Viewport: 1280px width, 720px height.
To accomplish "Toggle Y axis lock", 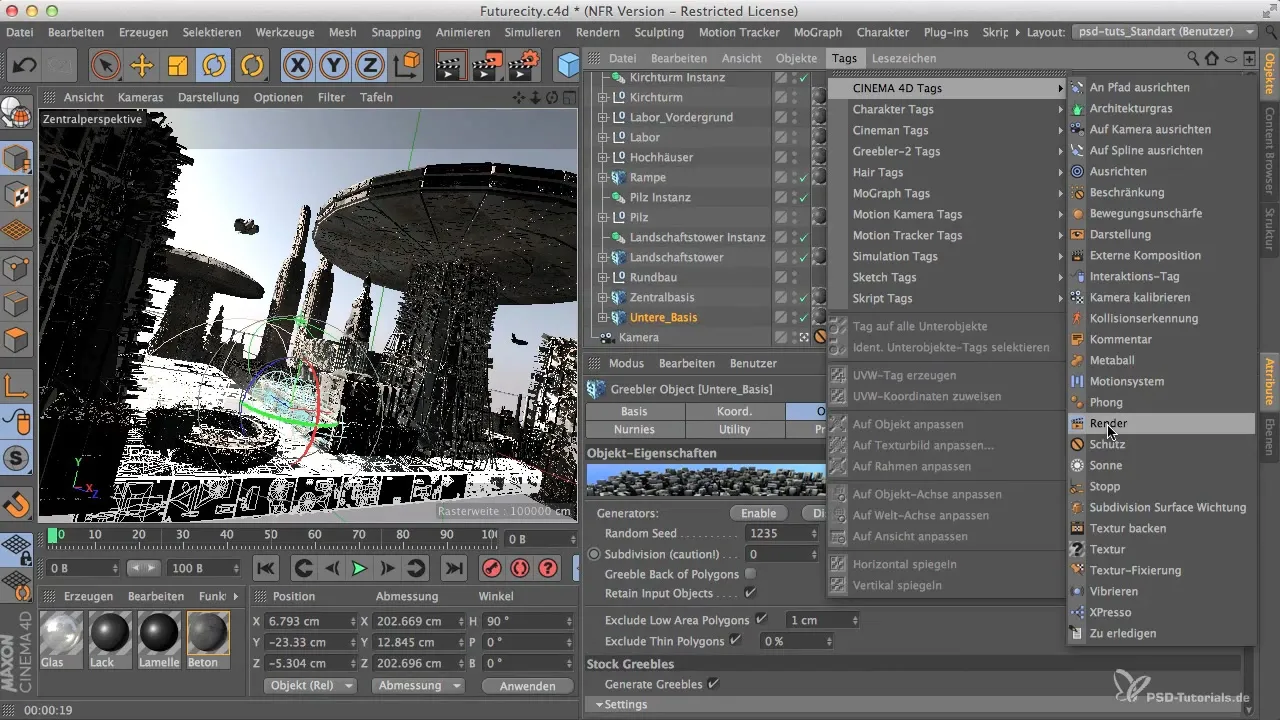I will pyautogui.click(x=334, y=66).
